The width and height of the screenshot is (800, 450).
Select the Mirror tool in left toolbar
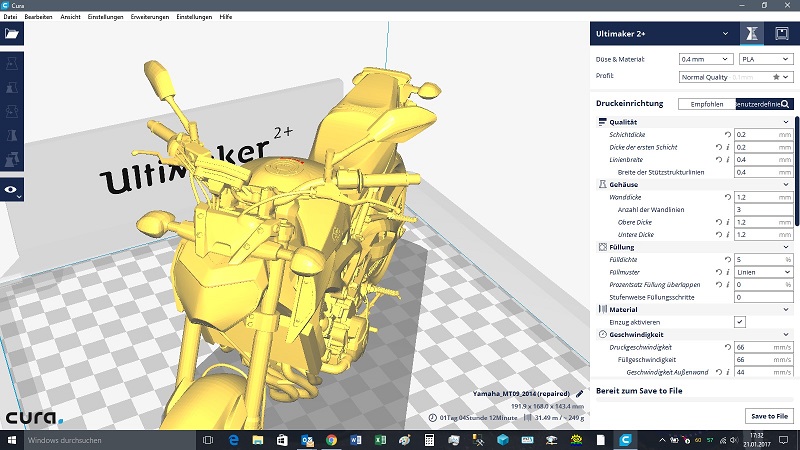coord(12,135)
